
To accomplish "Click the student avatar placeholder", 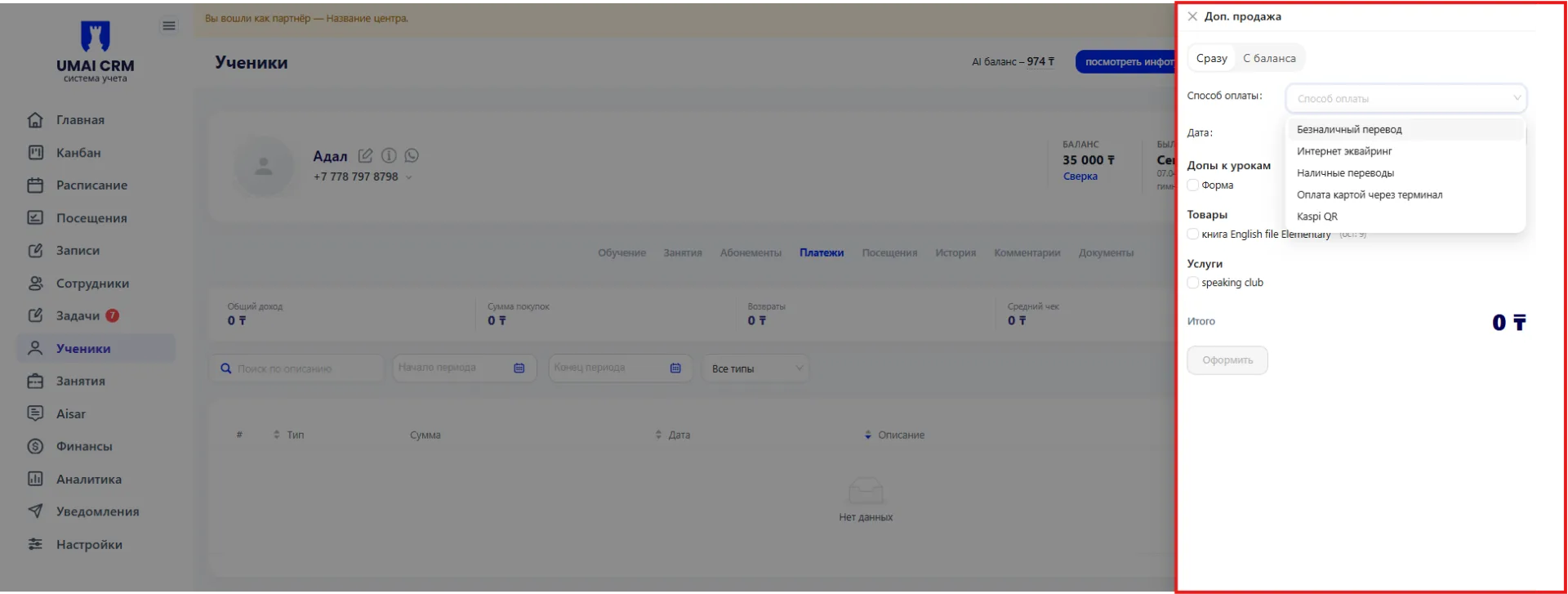I will point(263,167).
